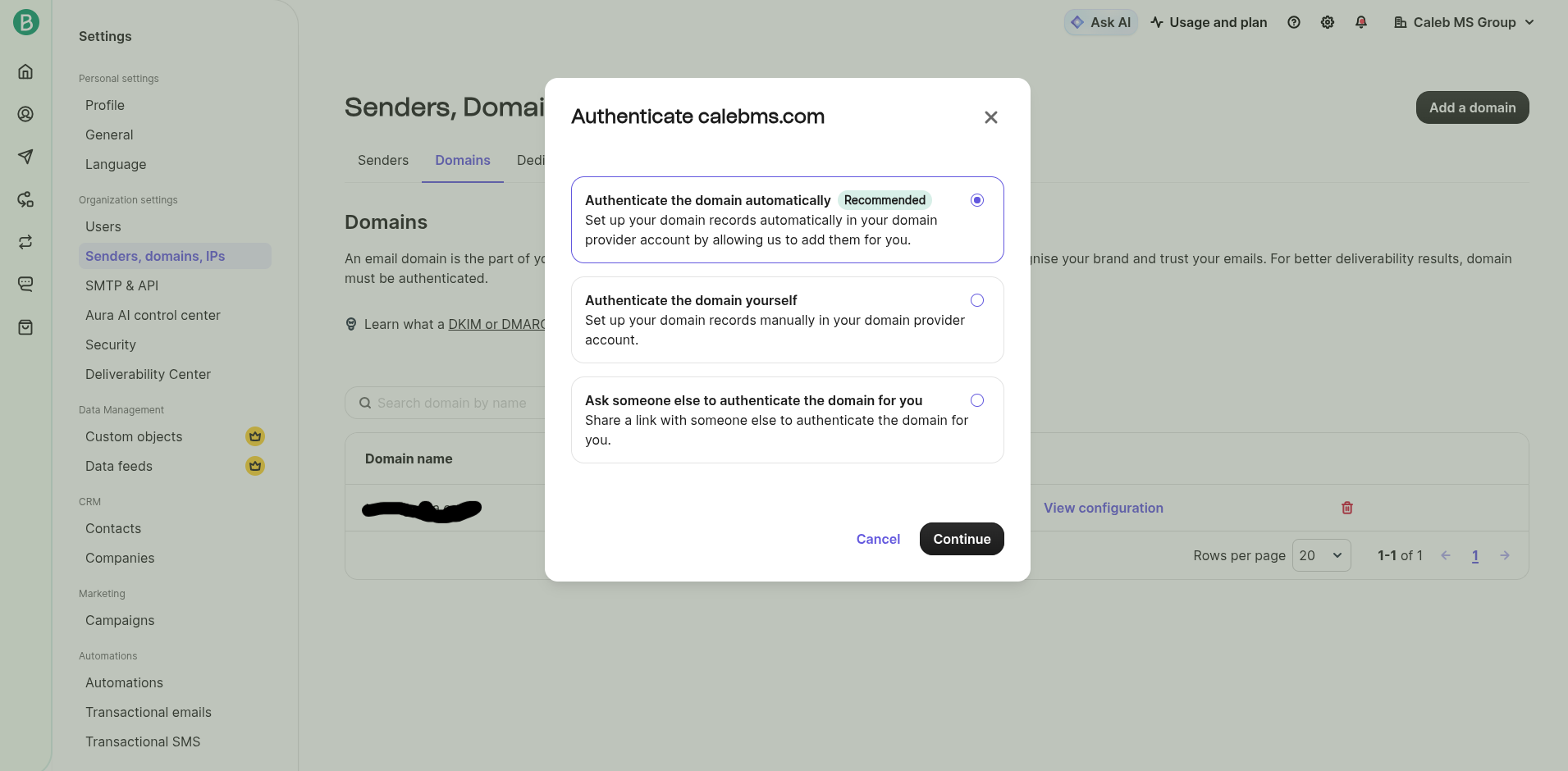Open General settings
1568x771 pixels.
pos(109,135)
